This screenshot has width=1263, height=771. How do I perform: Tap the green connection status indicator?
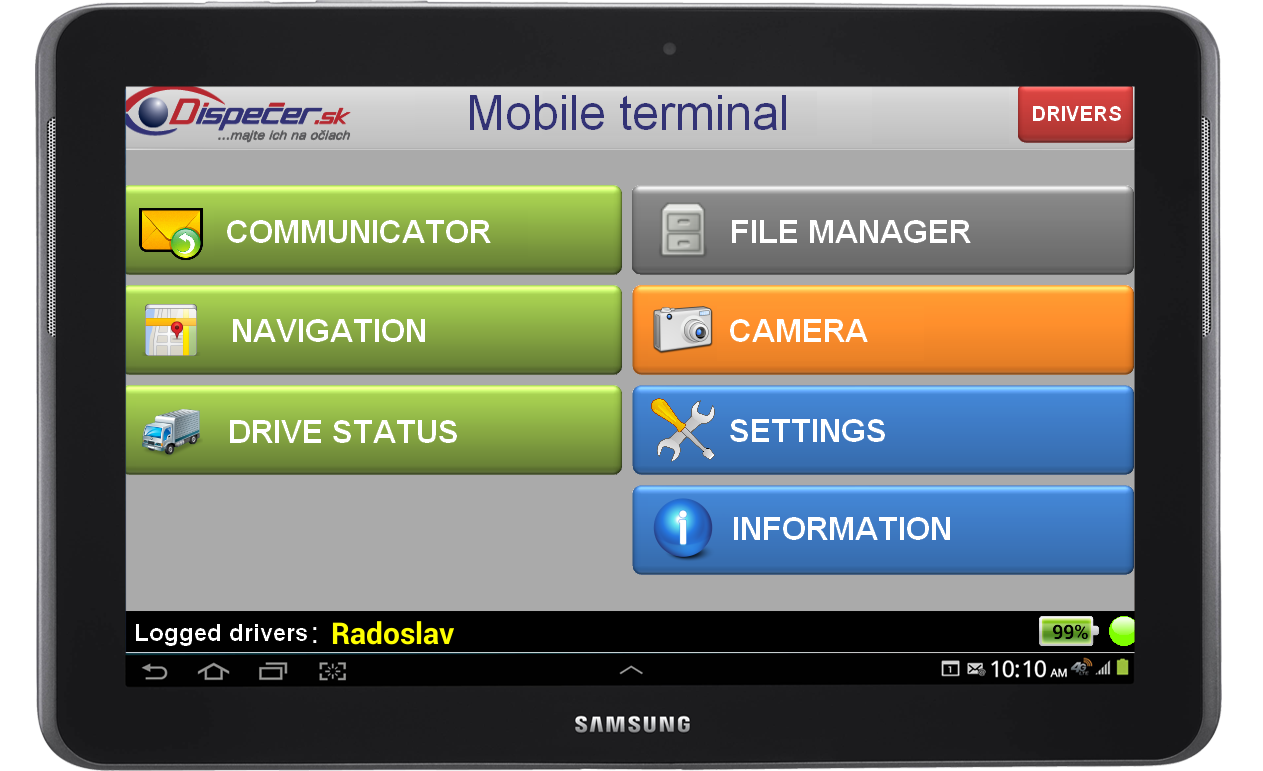1122,632
